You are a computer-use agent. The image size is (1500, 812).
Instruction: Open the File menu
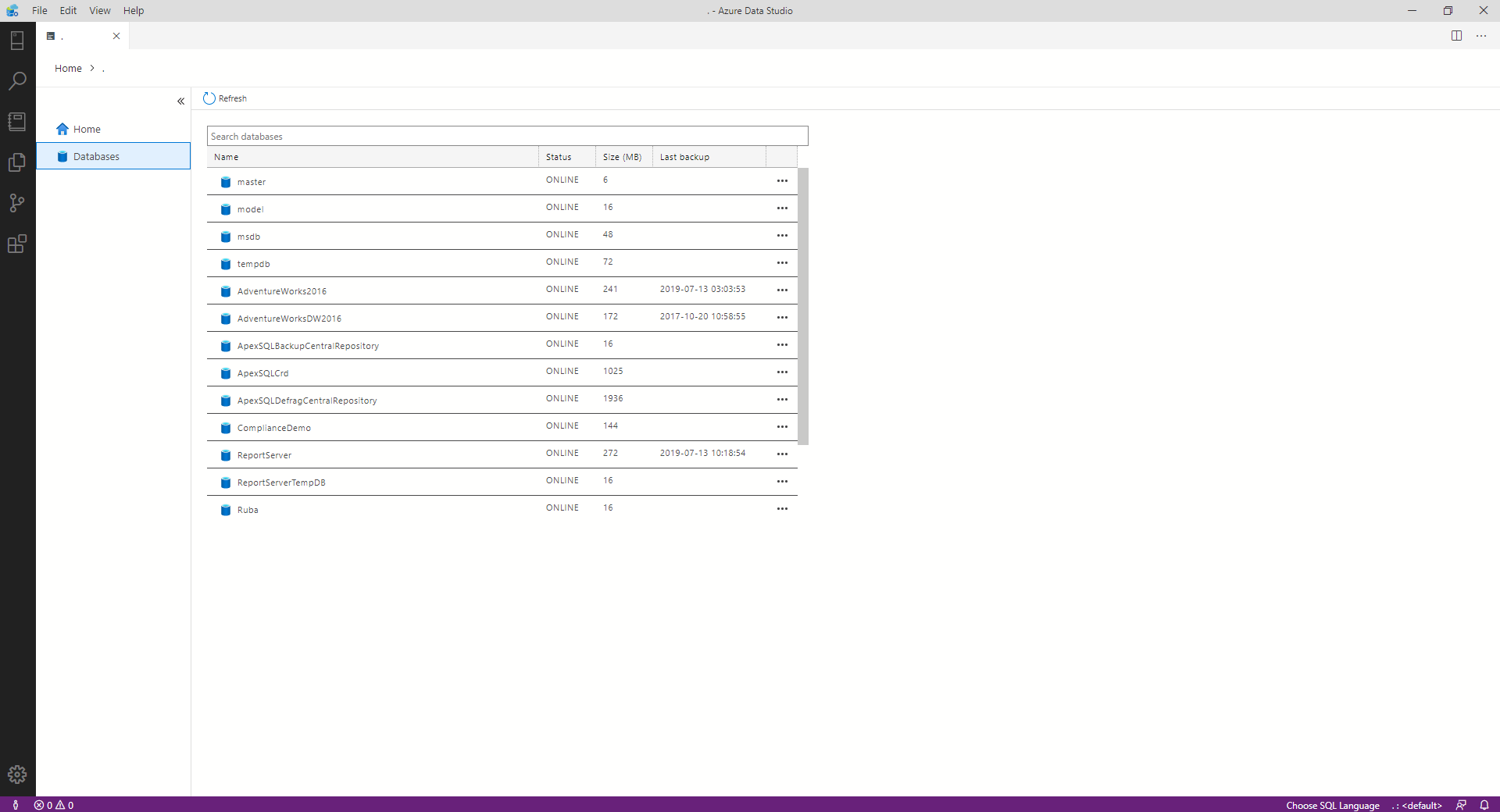tap(40, 11)
